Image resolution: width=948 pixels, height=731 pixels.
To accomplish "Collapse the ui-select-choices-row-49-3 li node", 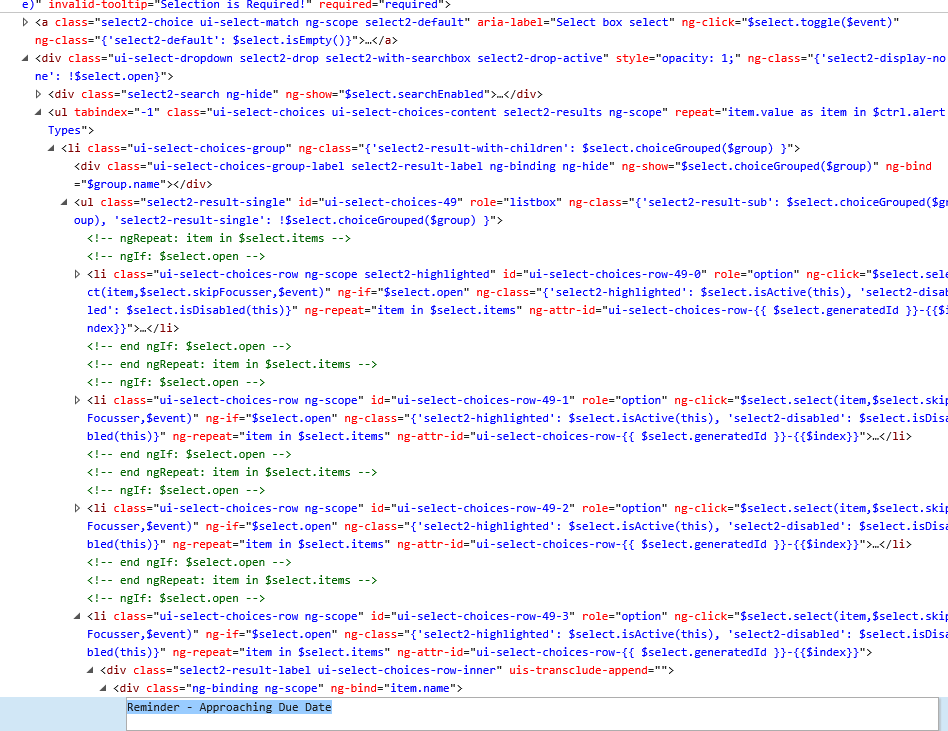I will (x=77, y=617).
